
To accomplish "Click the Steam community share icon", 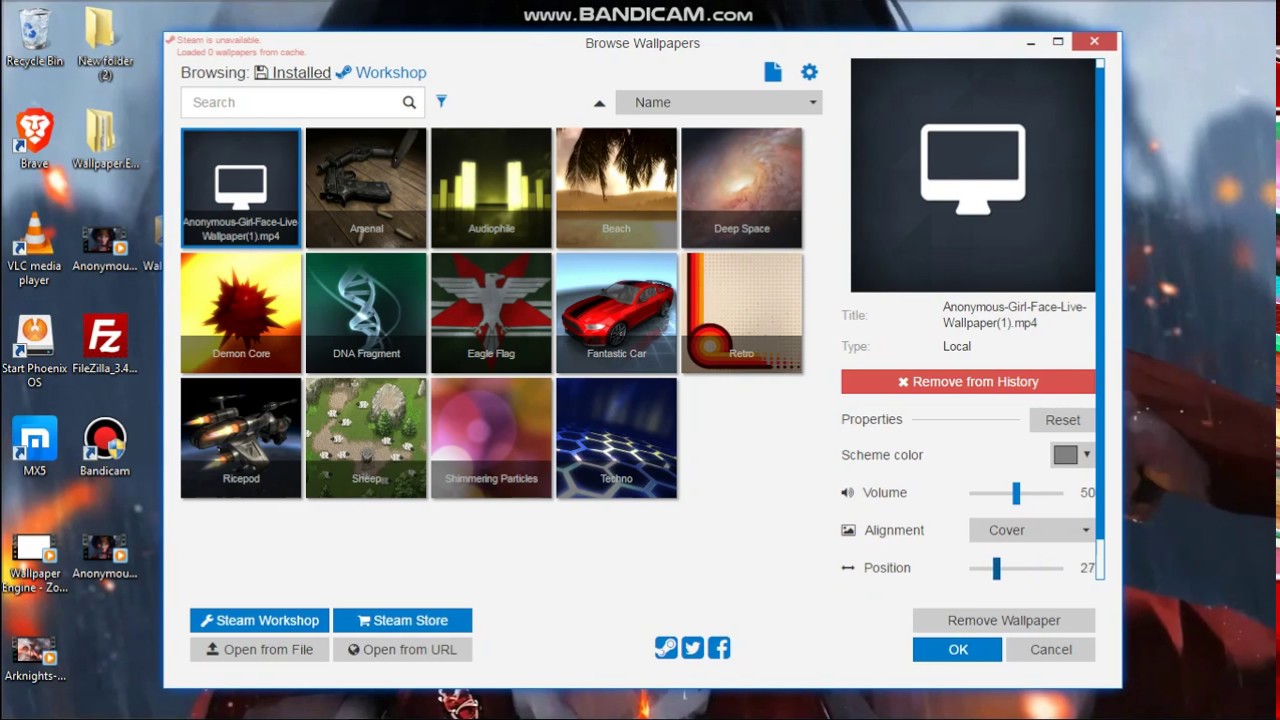I will click(666, 648).
